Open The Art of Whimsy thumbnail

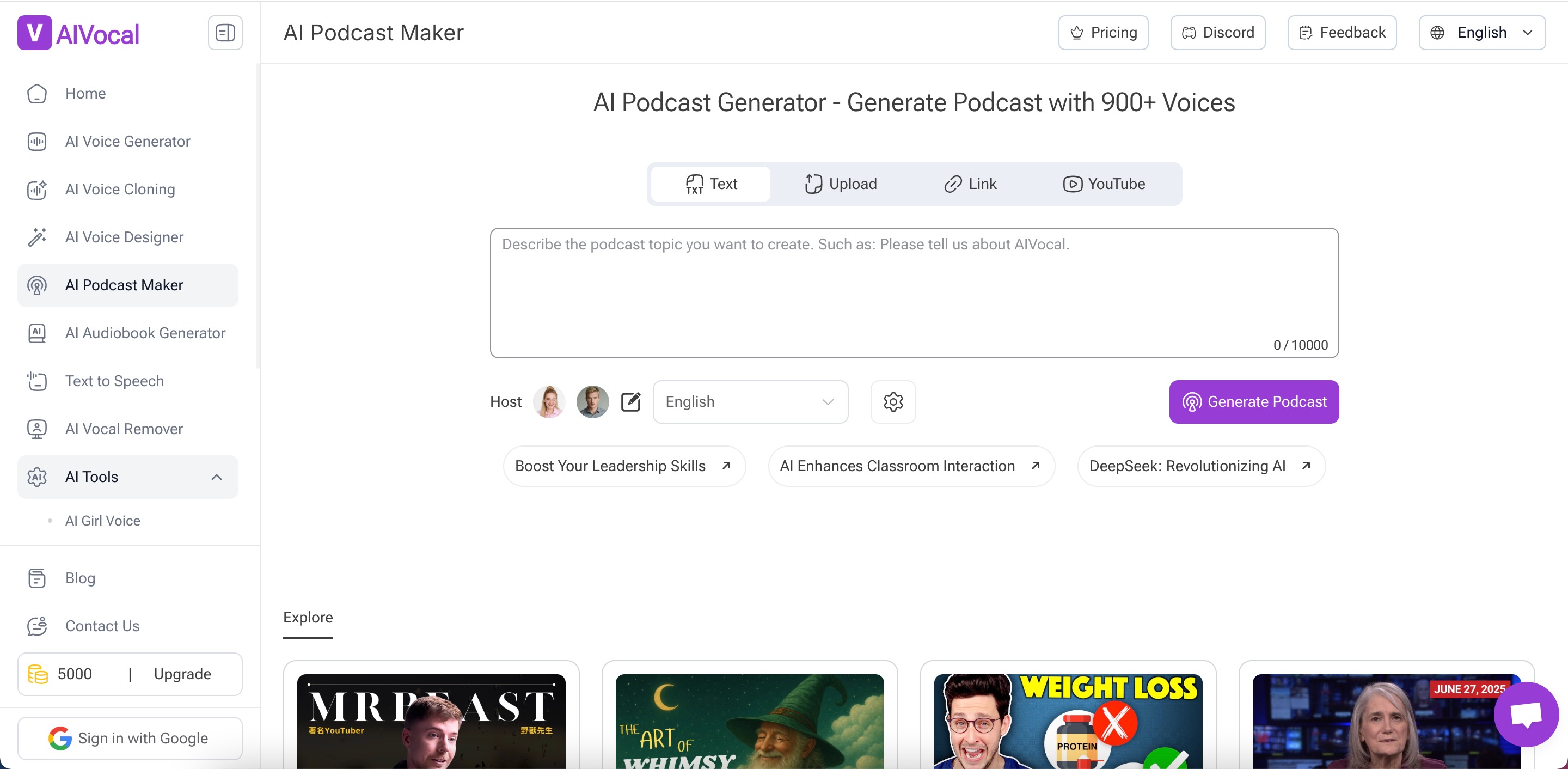pos(749,721)
